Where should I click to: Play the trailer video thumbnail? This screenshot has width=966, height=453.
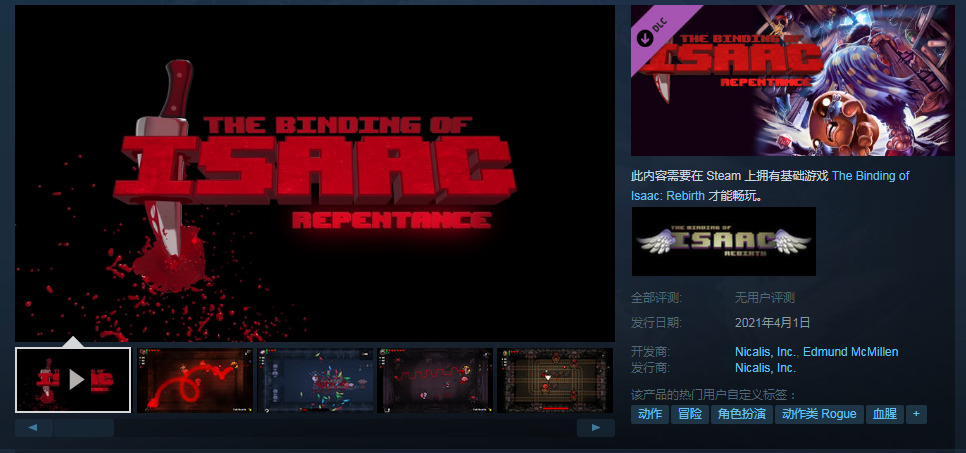pos(73,380)
